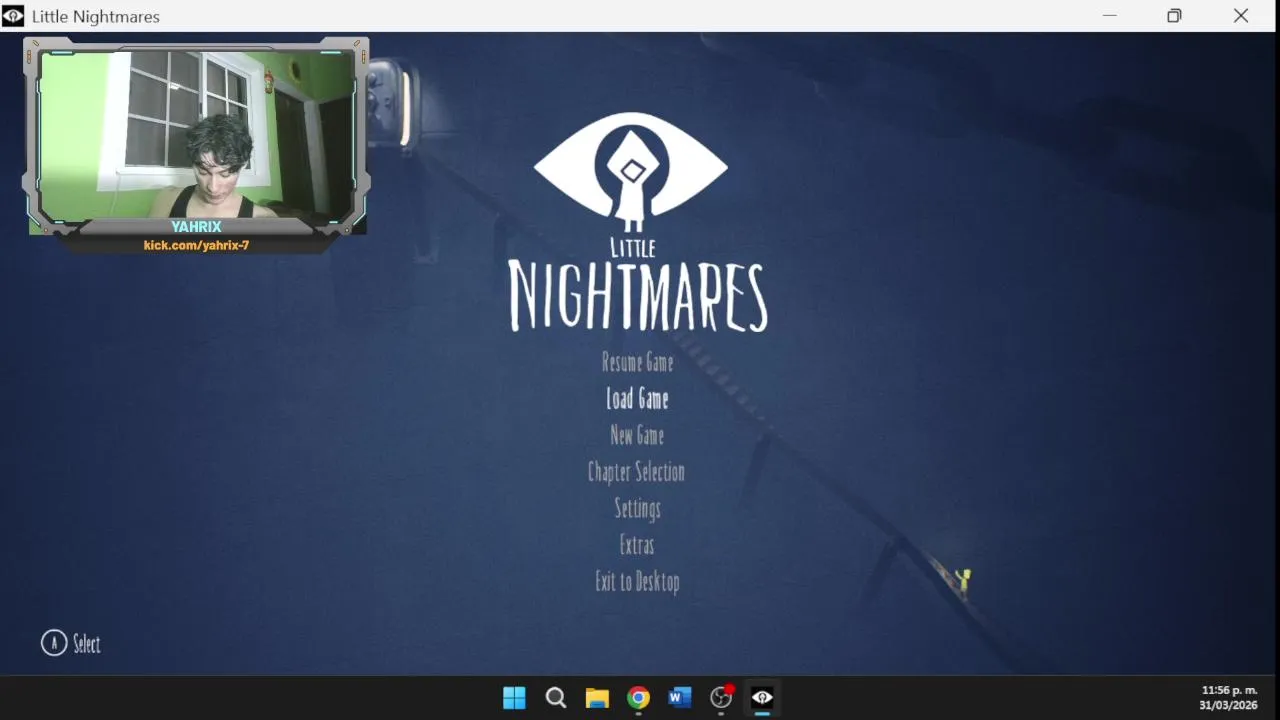Click the webcam overlay feed
The width and height of the screenshot is (1280, 720).
pos(196,135)
